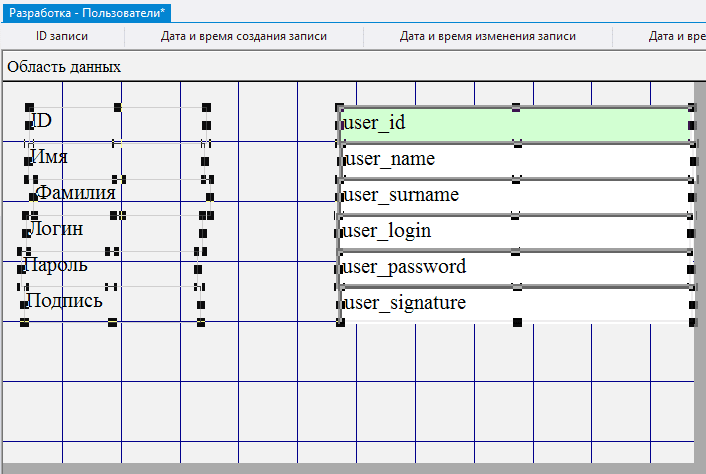The image size is (706, 474).
Task: Click the user_name text field
Action: (515, 160)
